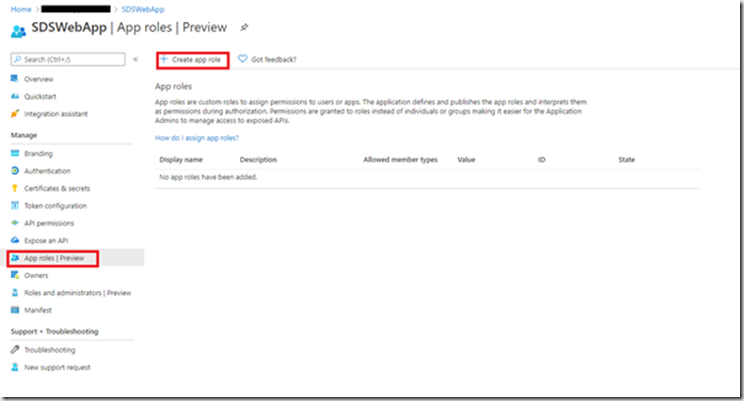Viewport: 744px width, 401px height.
Task: Click the redacted breadcrumb link
Action: click(76, 9)
